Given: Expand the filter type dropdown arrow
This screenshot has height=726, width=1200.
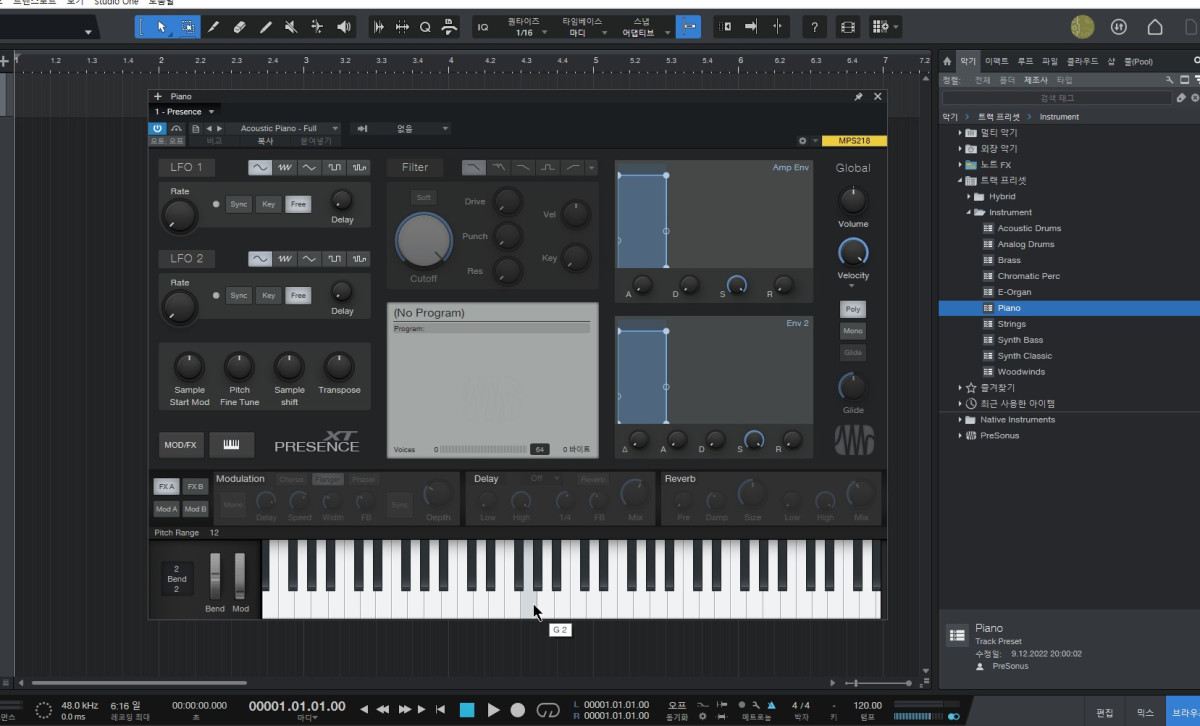Looking at the screenshot, I should click(x=592, y=168).
